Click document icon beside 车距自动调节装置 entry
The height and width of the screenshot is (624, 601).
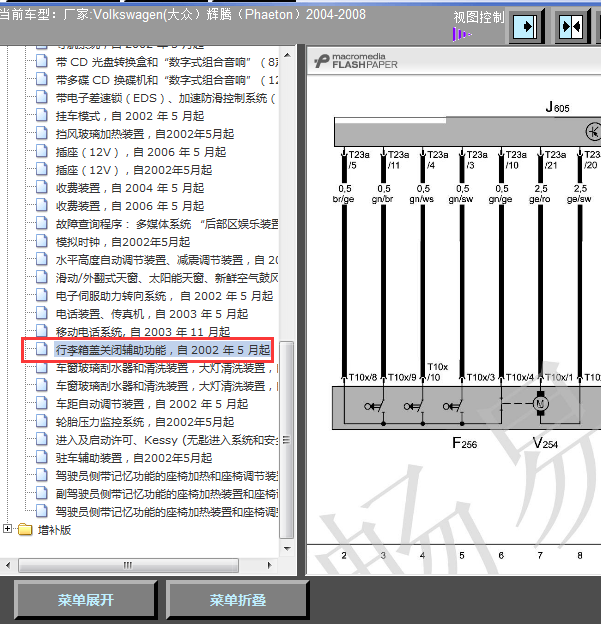42,404
